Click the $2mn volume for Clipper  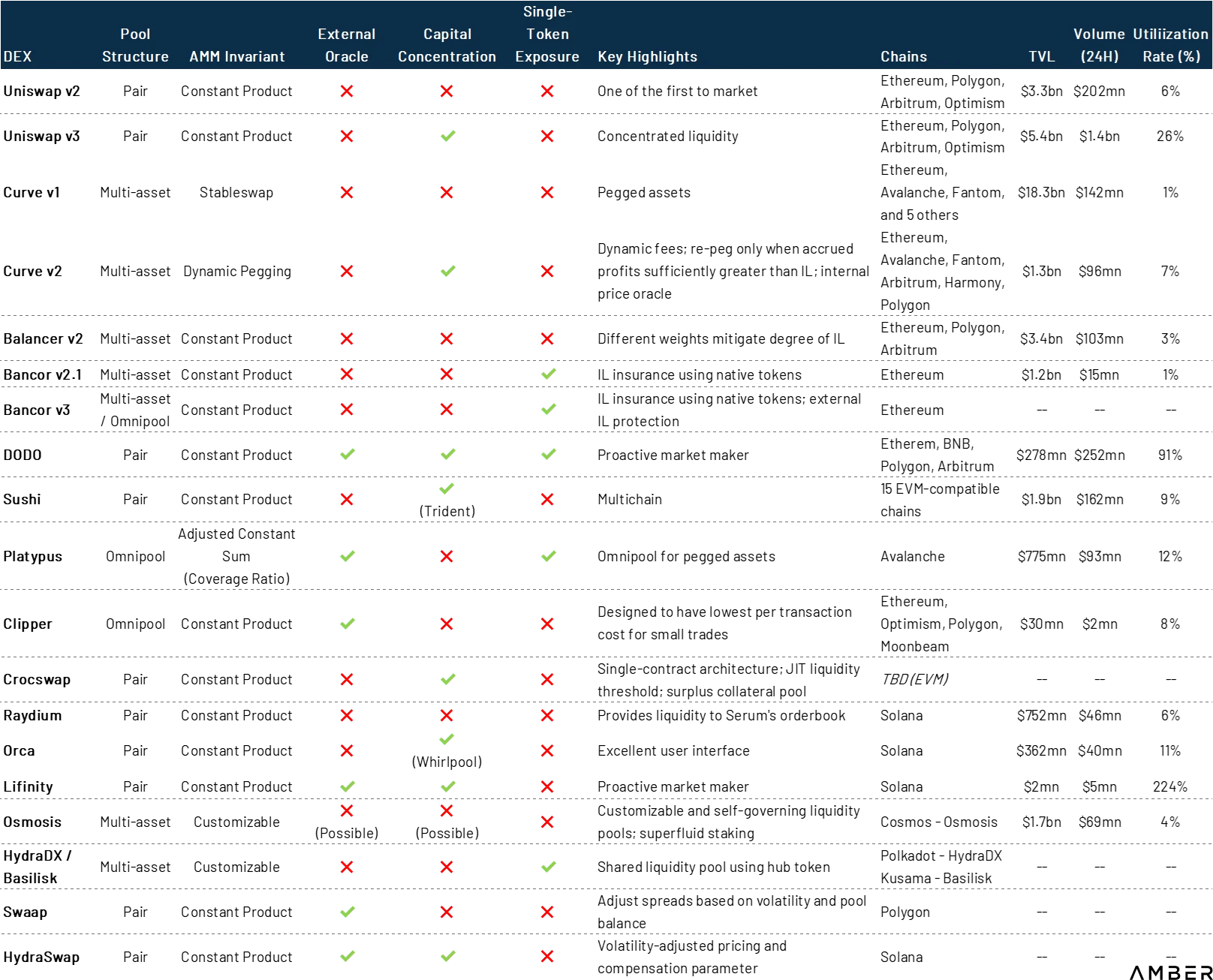(1100, 624)
